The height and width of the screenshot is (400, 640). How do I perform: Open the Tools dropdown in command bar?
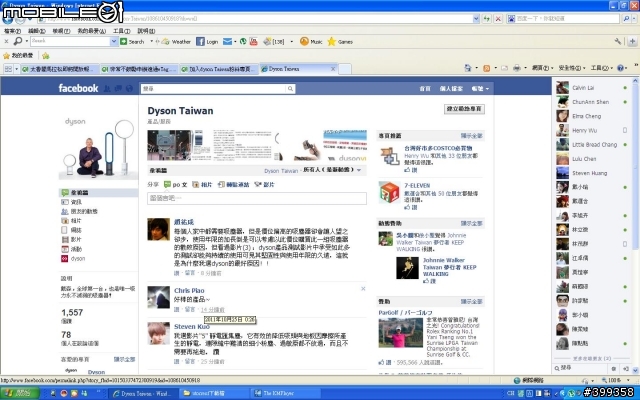602,68
